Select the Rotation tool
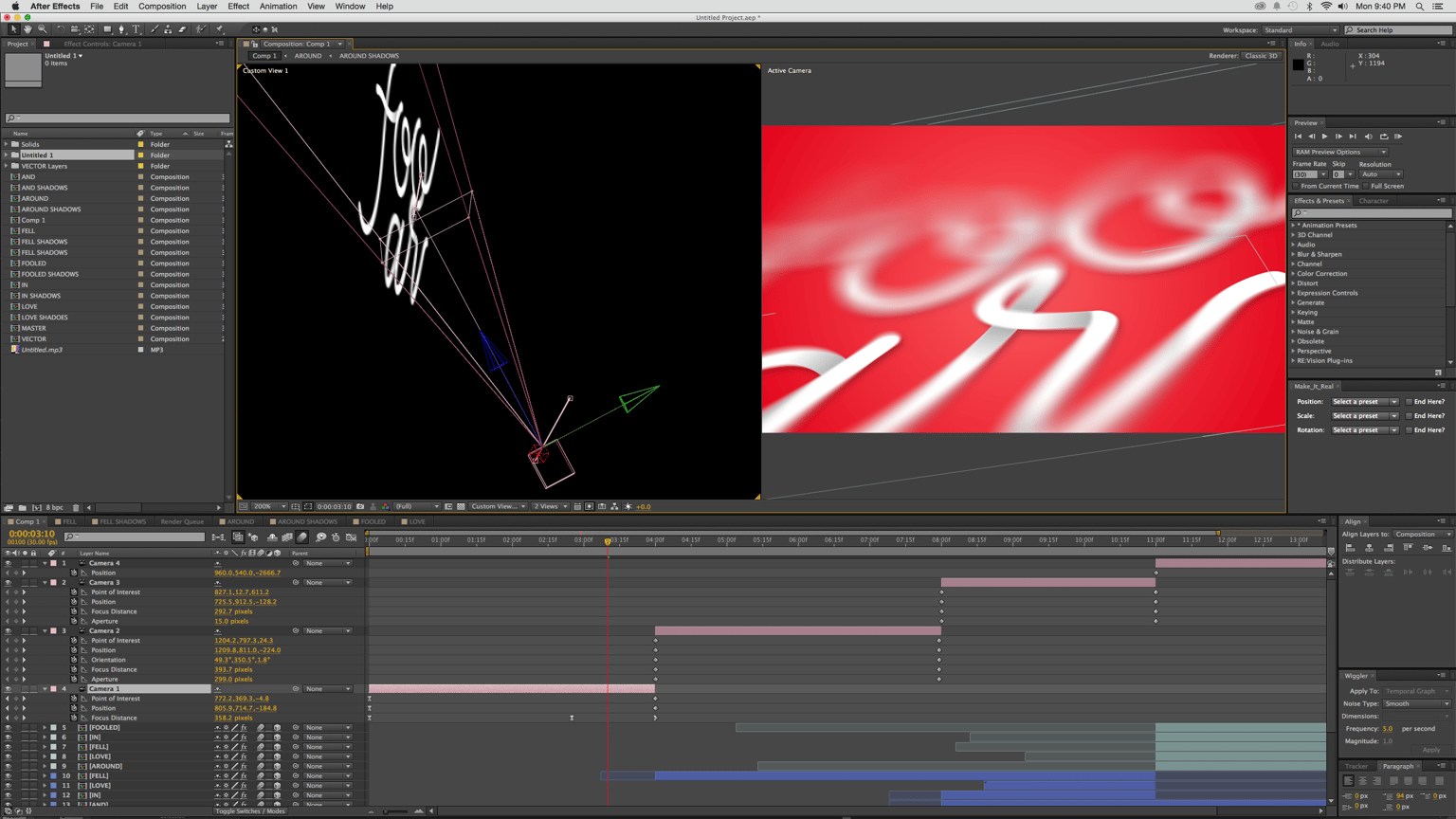Viewport: 1456px width, 819px height. [60, 29]
